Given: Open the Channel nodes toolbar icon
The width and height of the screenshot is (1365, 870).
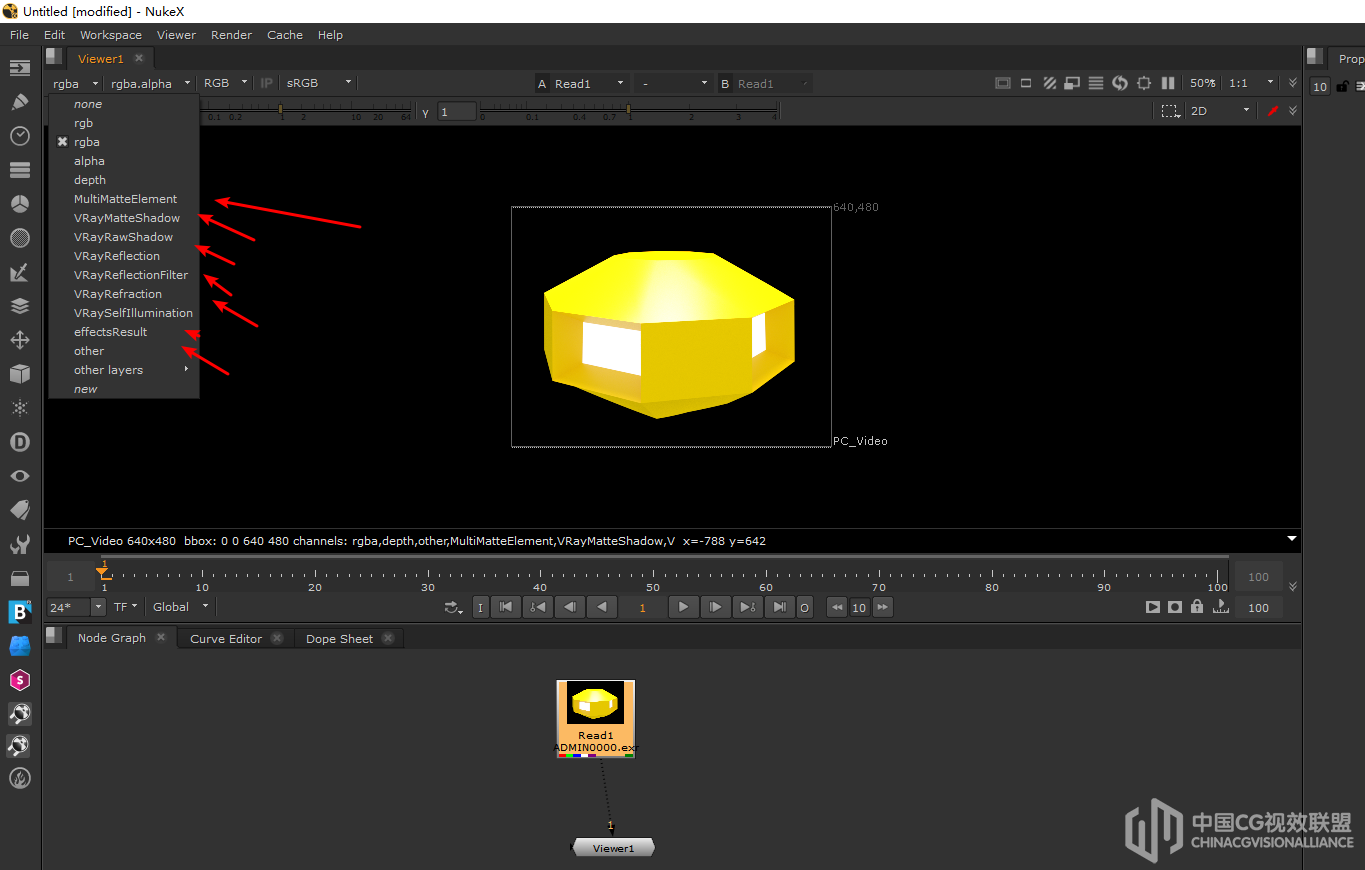Looking at the screenshot, I should 20,170.
